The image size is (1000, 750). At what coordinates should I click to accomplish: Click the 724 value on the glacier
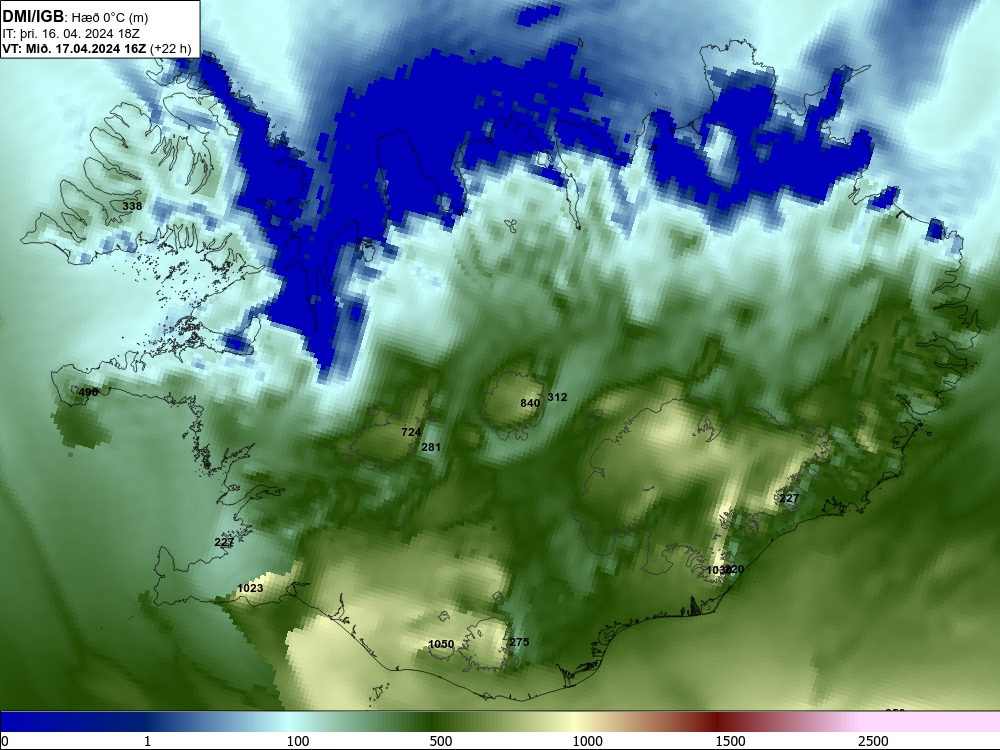(411, 432)
